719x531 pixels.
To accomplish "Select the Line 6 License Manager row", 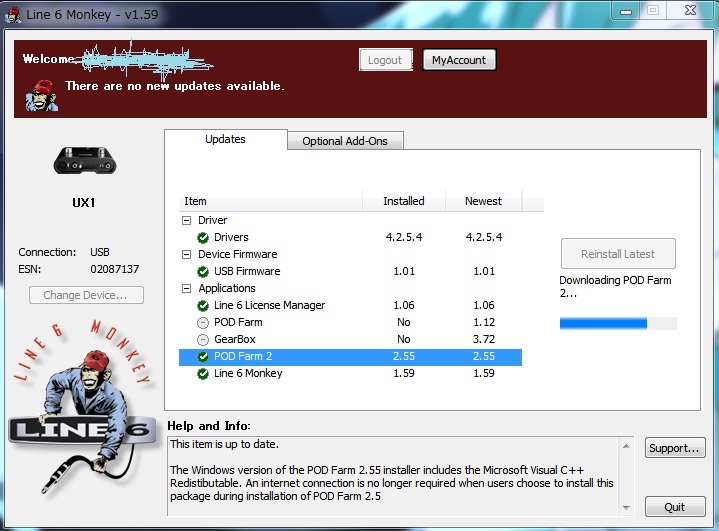I will coord(350,305).
